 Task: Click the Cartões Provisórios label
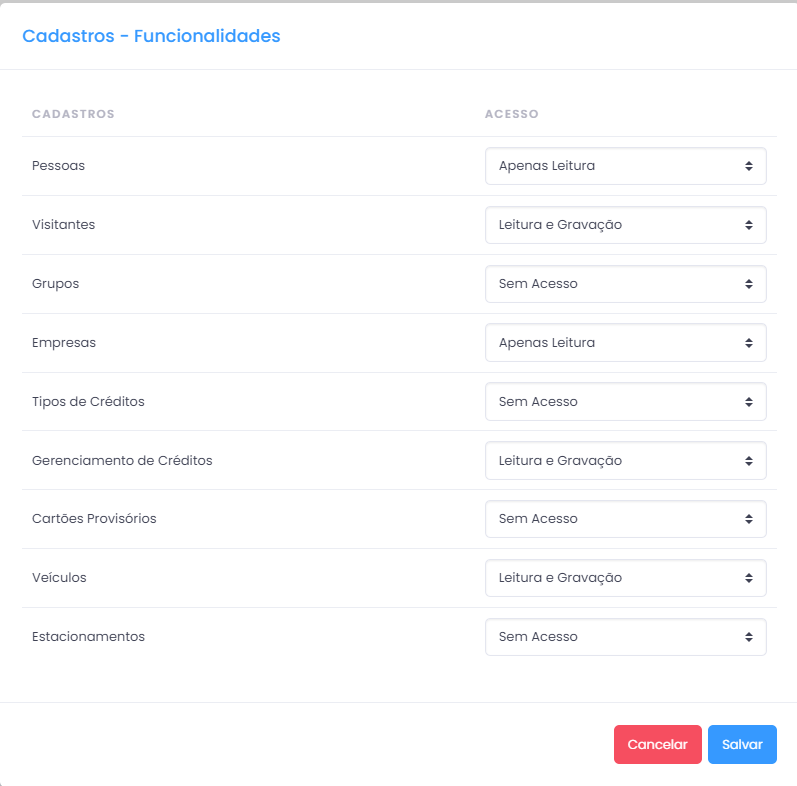[x=94, y=519]
